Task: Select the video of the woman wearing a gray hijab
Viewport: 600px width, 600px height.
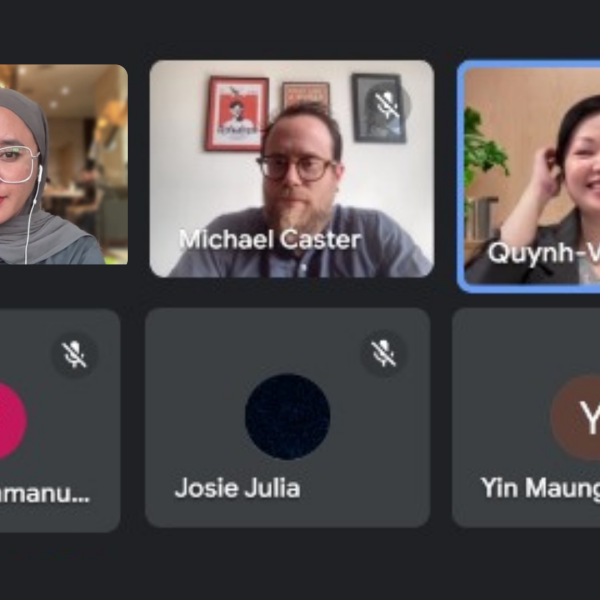Action: click(x=64, y=165)
